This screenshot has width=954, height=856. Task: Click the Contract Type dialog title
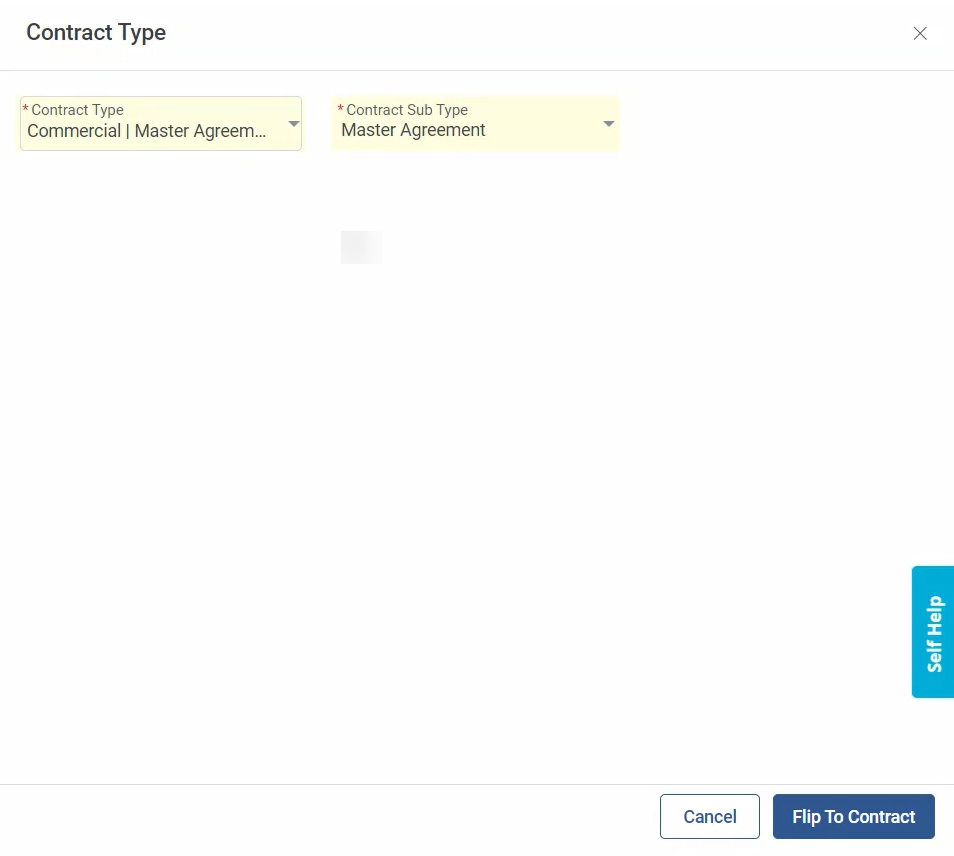(96, 32)
